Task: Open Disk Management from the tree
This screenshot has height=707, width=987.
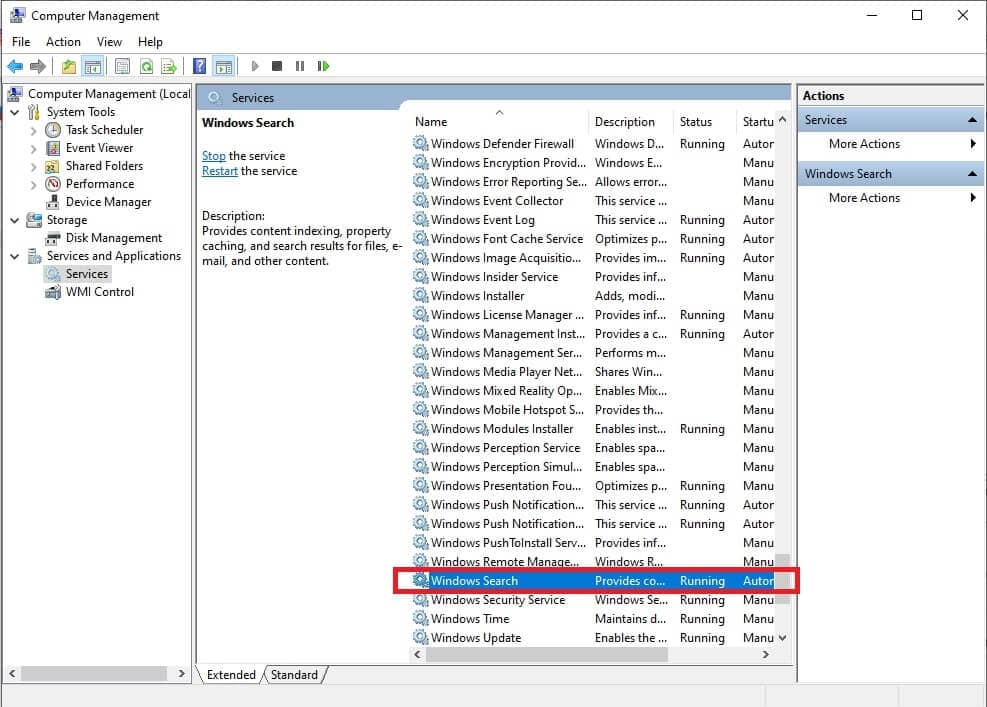Action: click(114, 238)
